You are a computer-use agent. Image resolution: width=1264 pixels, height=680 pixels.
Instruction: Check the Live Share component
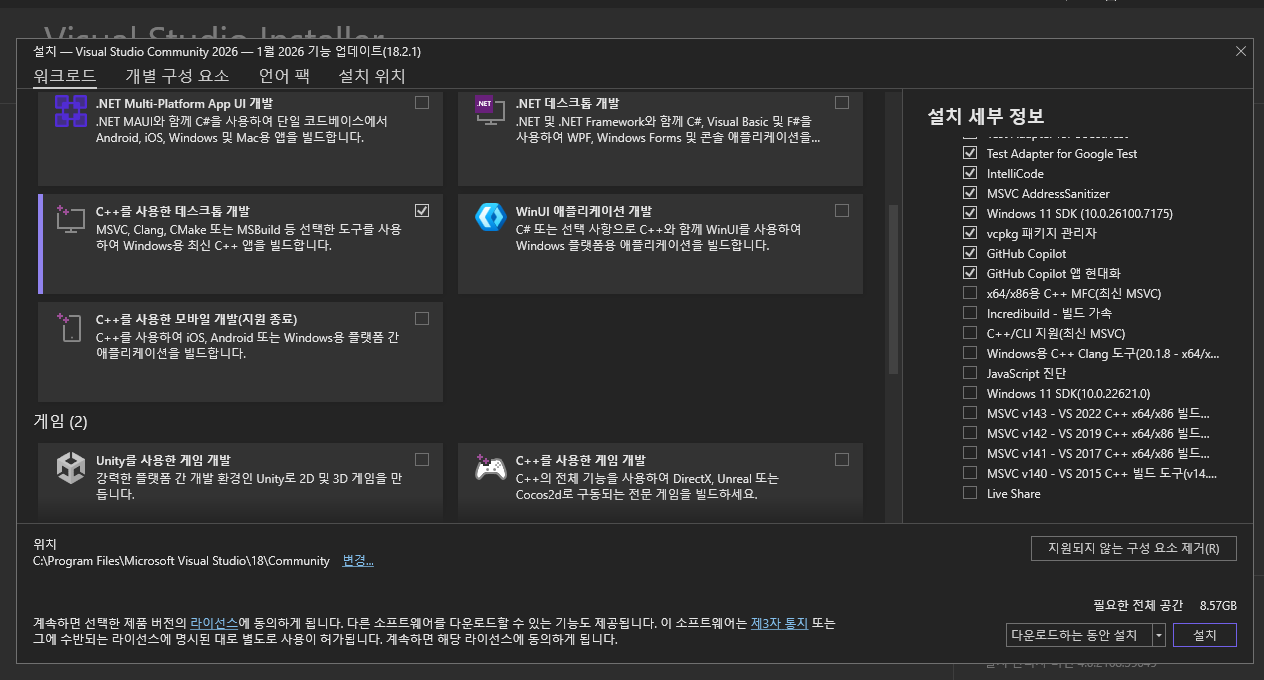(970, 493)
